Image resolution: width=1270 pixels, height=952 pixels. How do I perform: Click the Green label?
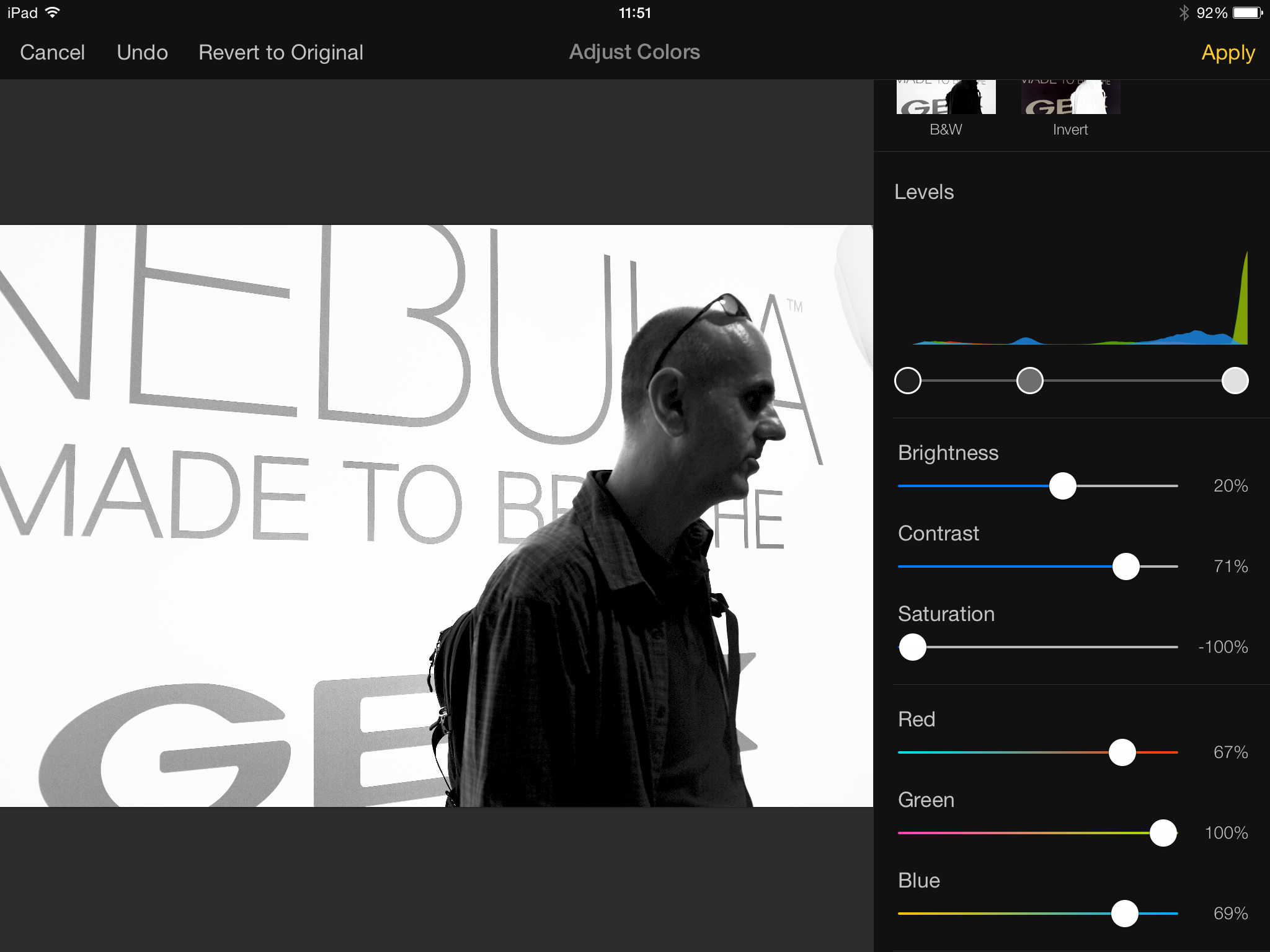pos(926,800)
